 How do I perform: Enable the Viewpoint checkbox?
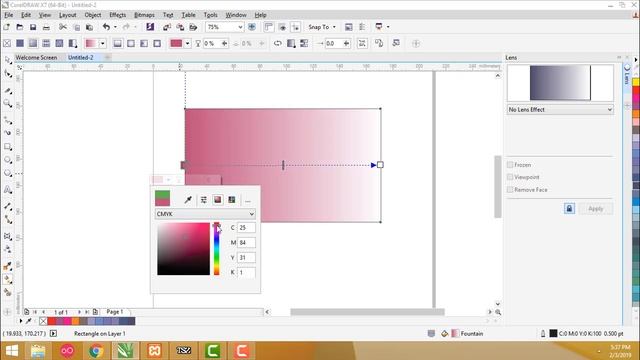pyautogui.click(x=510, y=177)
